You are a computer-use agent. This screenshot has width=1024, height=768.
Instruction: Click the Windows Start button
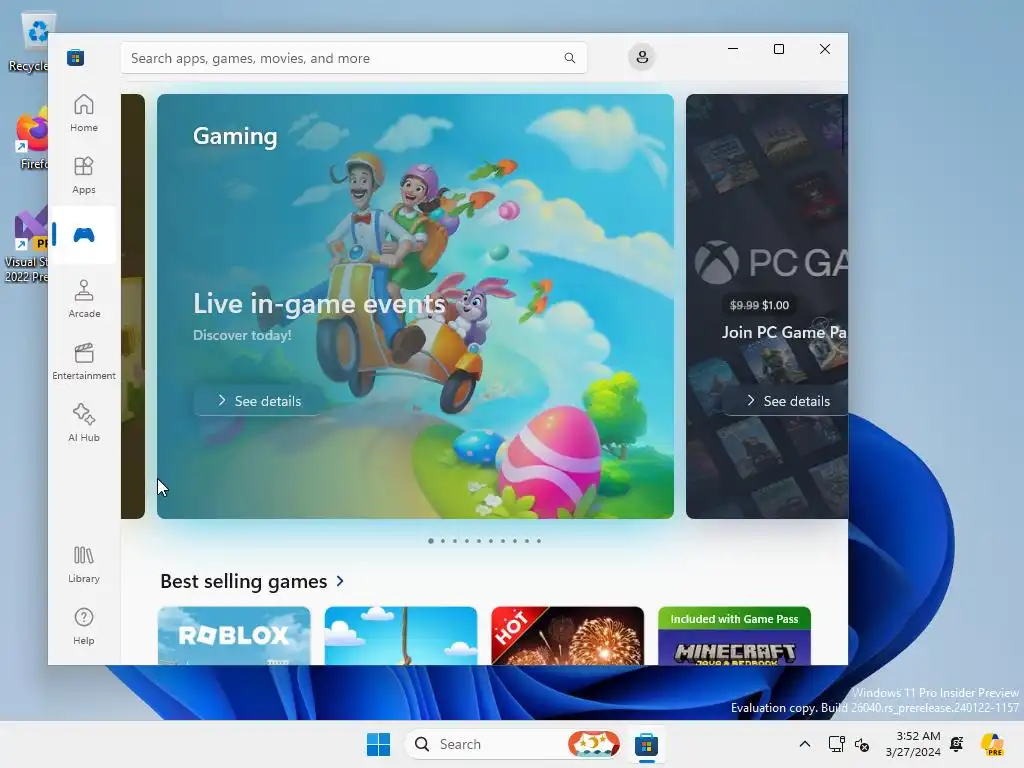(378, 744)
